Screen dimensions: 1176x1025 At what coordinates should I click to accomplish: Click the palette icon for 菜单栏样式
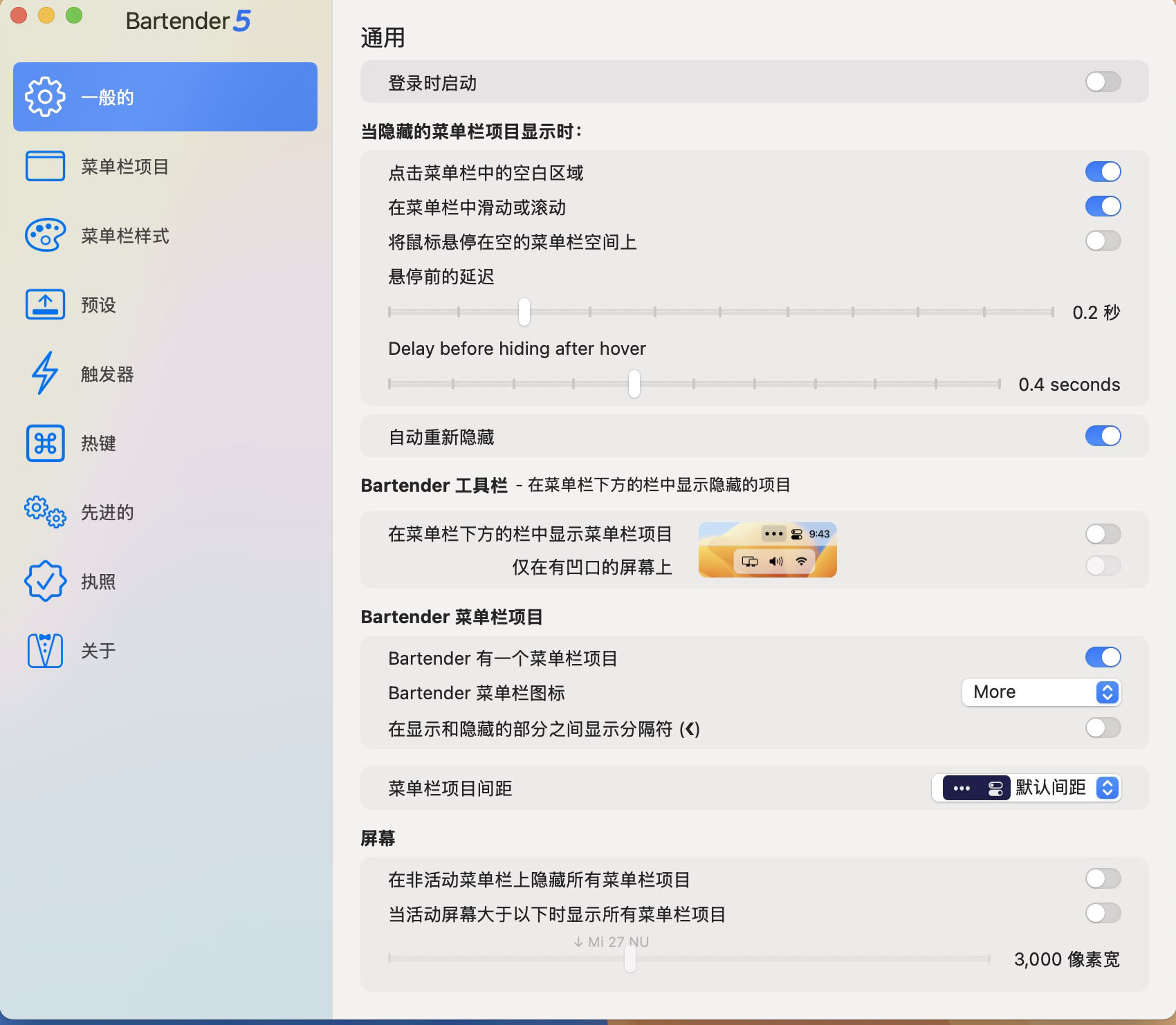45,235
